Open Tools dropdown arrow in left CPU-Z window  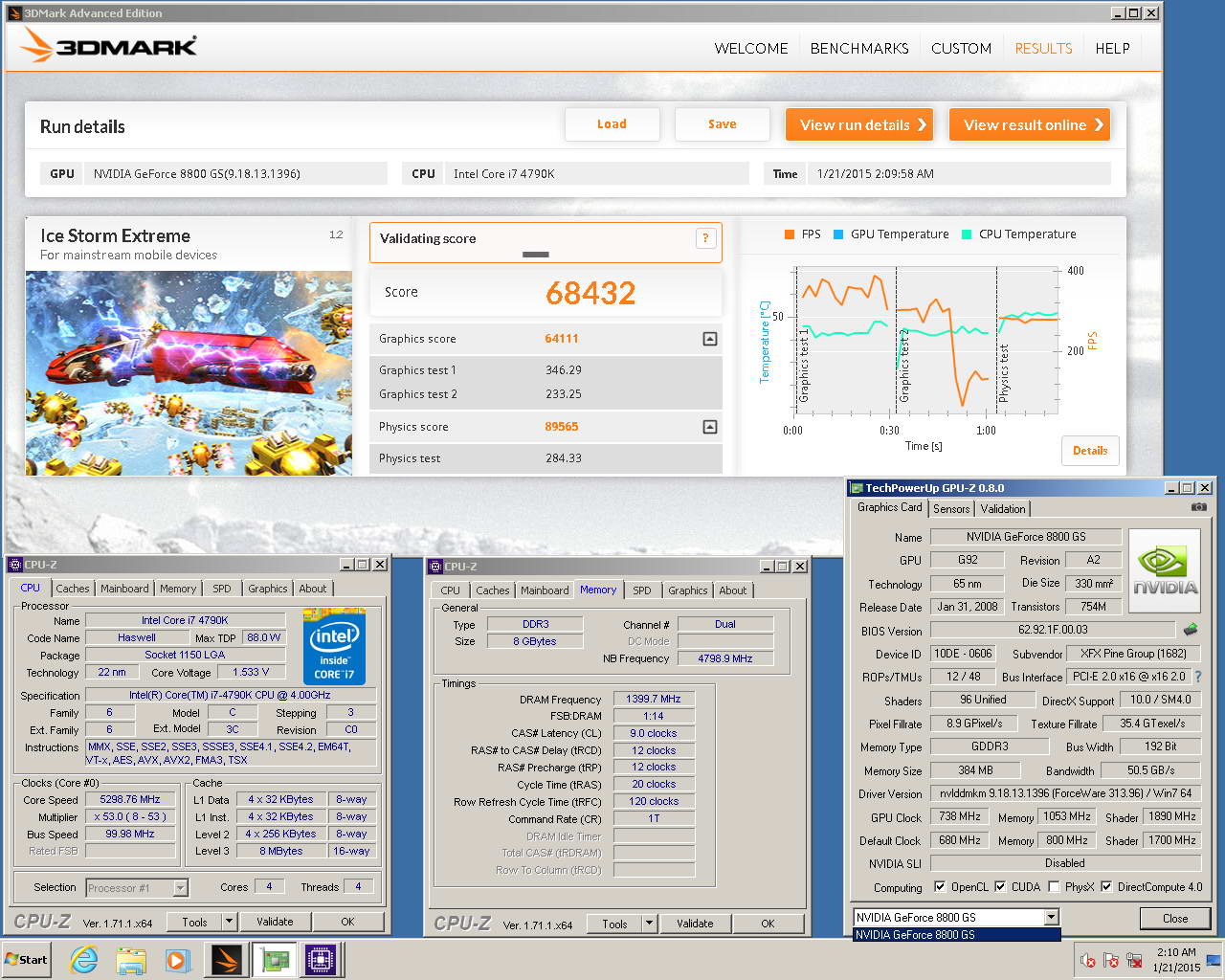pos(229,922)
